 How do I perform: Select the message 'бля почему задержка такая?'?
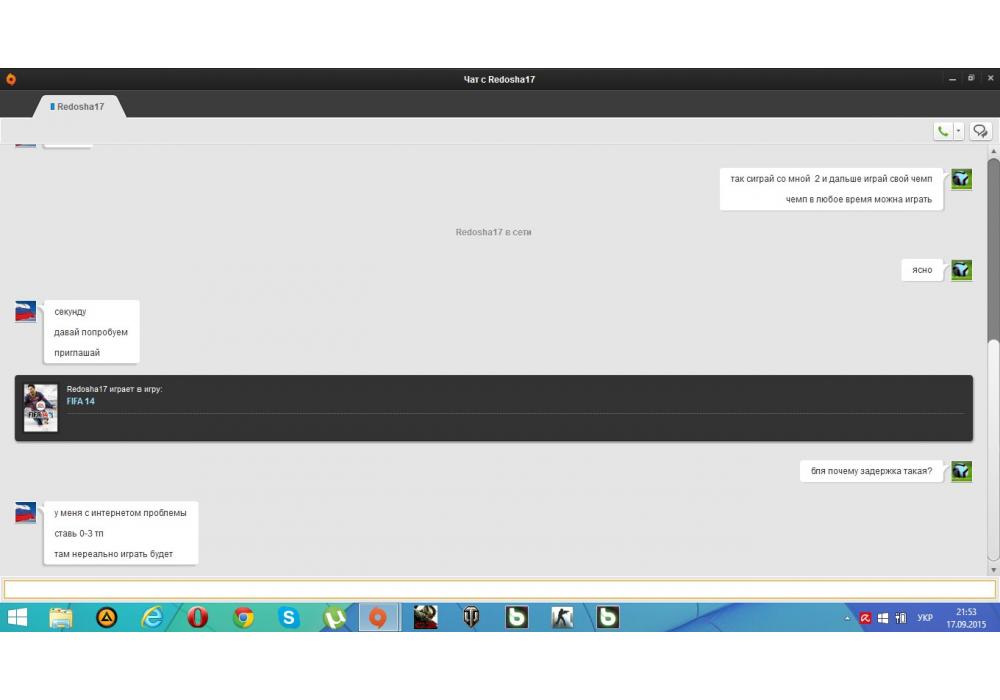(871, 471)
